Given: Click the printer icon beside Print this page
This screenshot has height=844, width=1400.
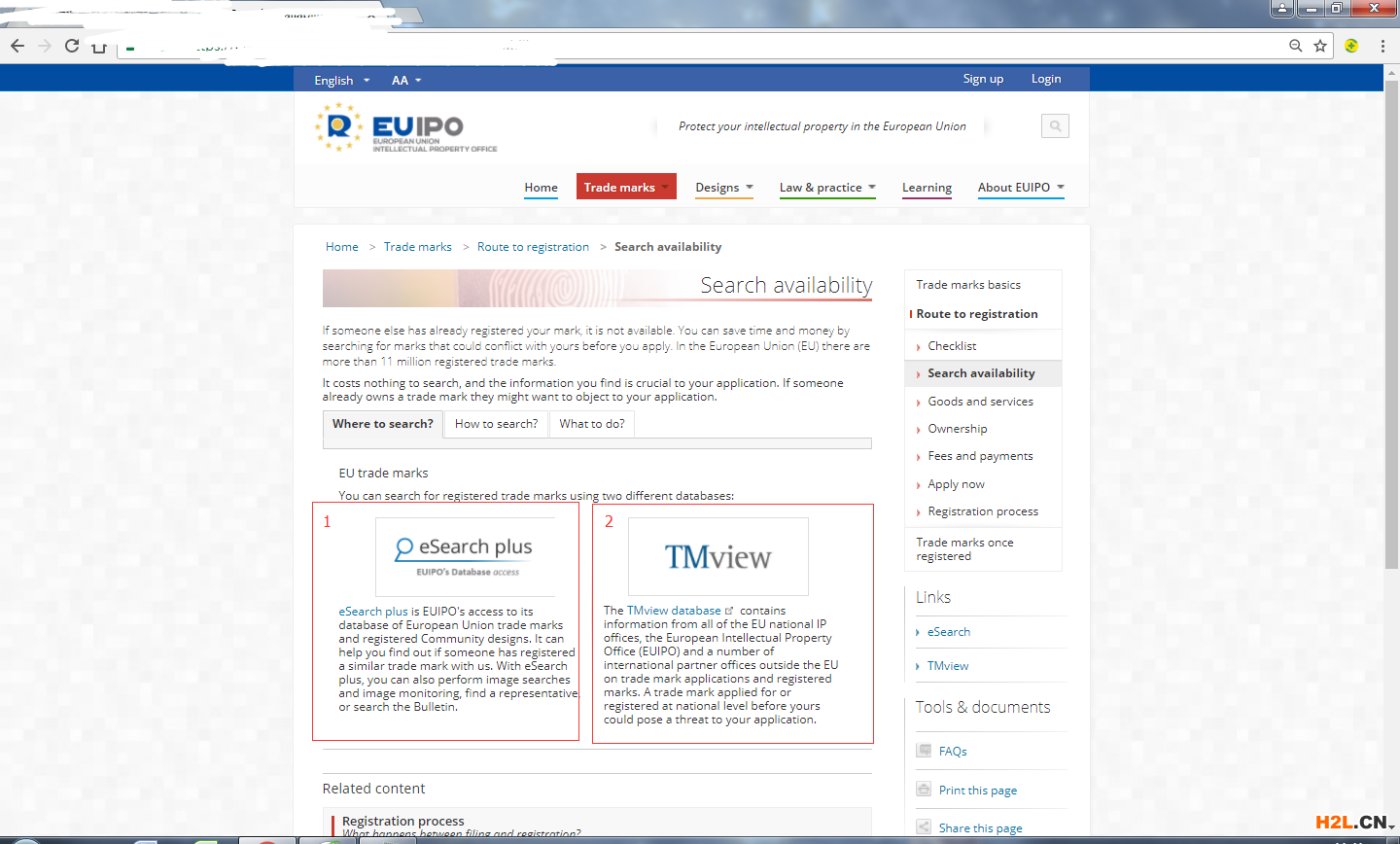Looking at the screenshot, I should [924, 790].
